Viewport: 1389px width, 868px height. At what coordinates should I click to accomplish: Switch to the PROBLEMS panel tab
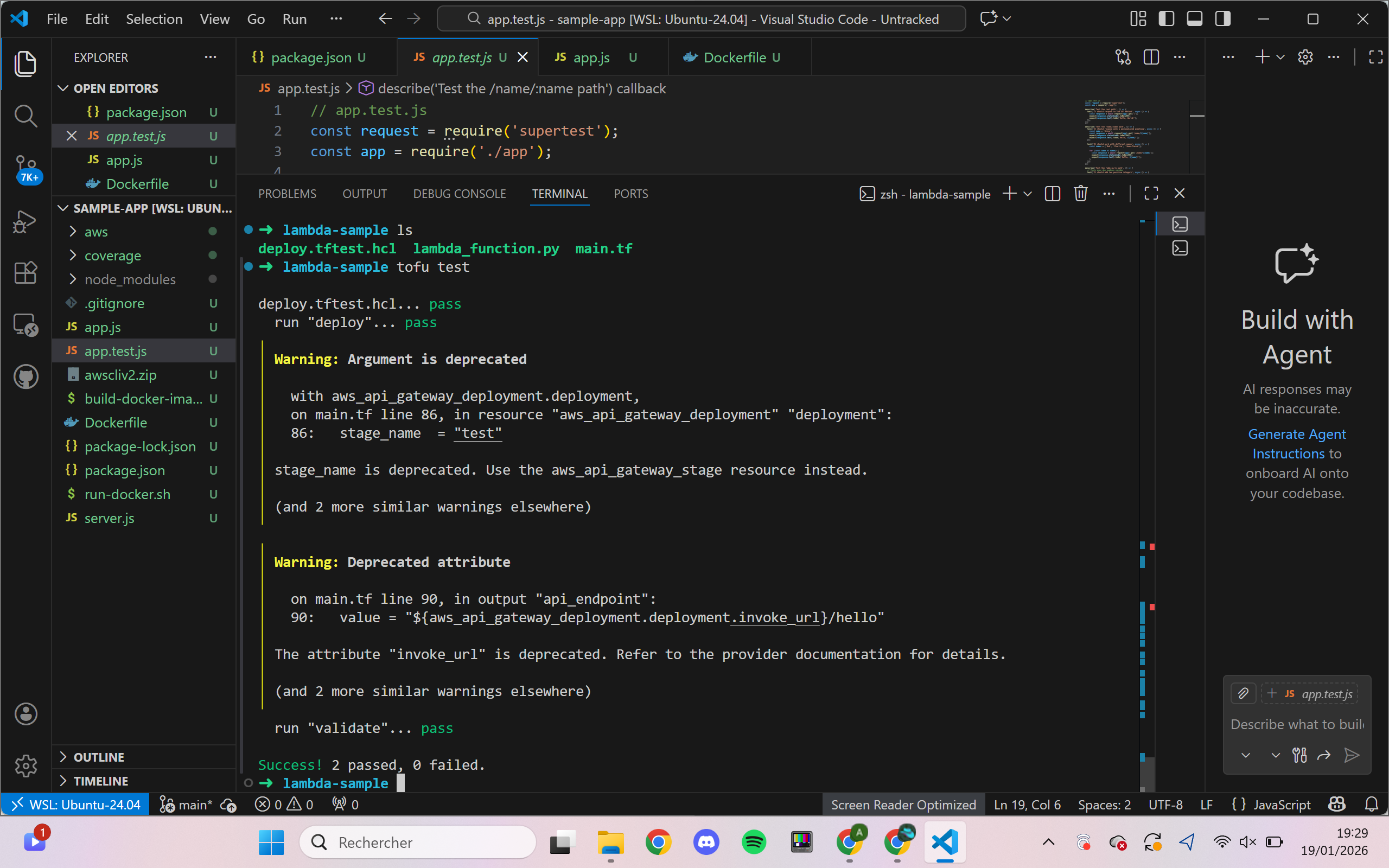click(x=287, y=194)
